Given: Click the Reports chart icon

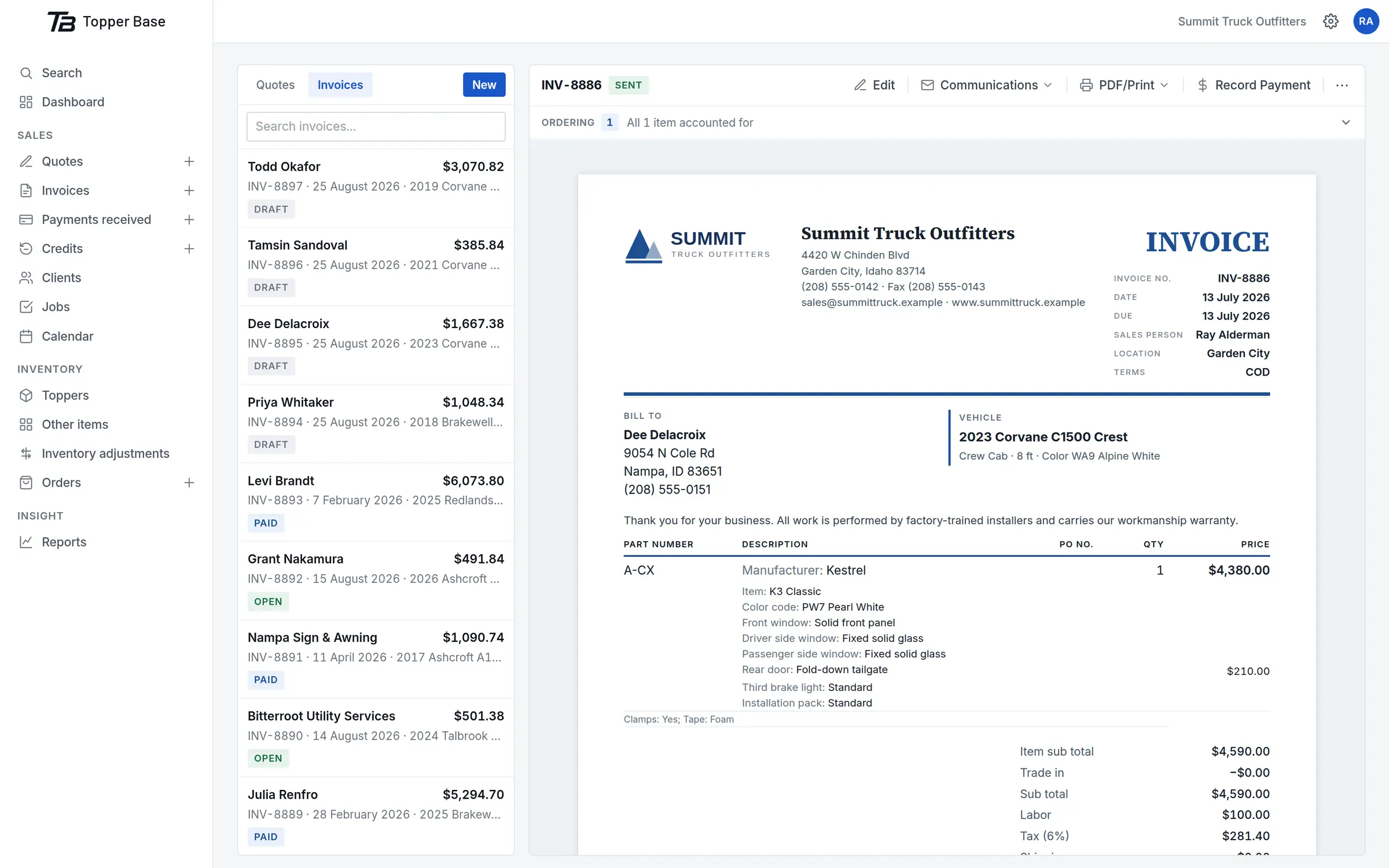Looking at the screenshot, I should pos(26,542).
